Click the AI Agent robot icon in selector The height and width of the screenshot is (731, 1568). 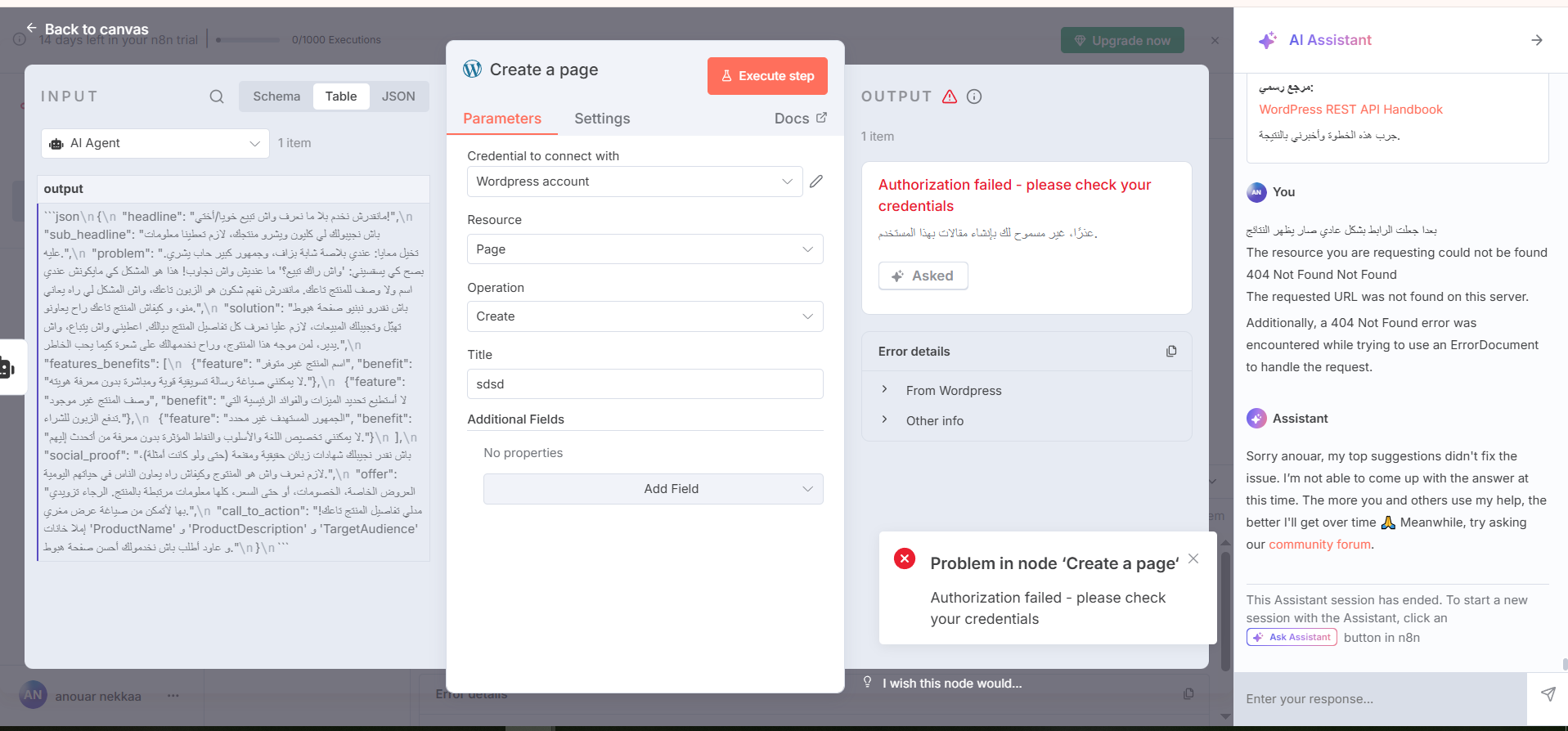56,144
